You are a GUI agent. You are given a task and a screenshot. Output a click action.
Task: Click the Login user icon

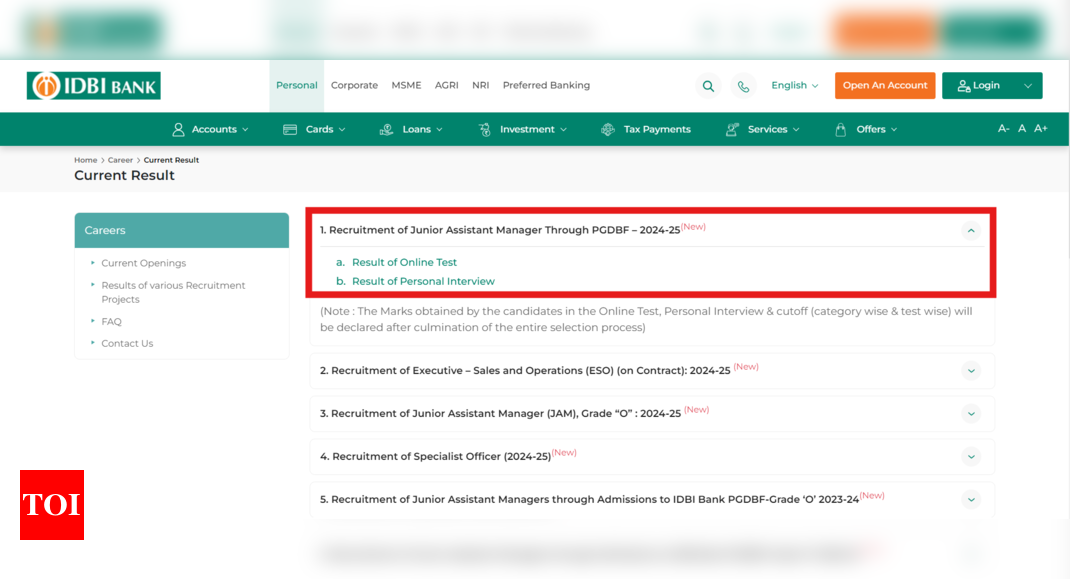pyautogui.click(x=964, y=86)
